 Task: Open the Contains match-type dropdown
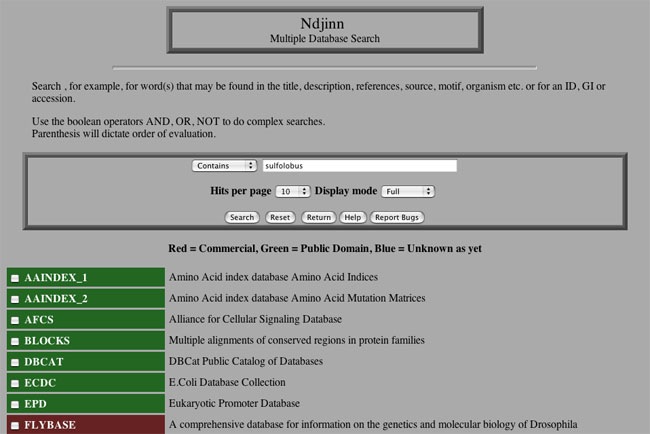224,165
